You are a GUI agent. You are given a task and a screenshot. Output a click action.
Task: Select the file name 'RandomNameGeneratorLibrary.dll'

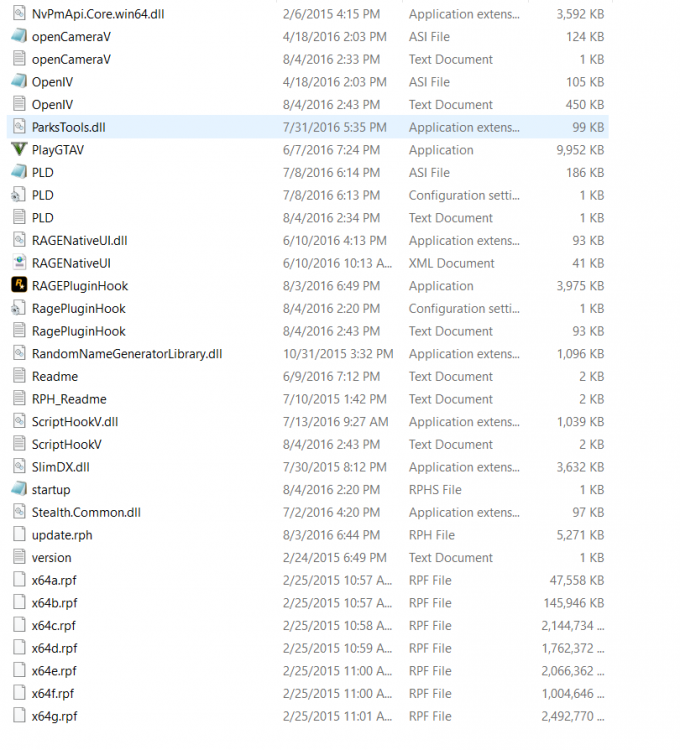127,354
